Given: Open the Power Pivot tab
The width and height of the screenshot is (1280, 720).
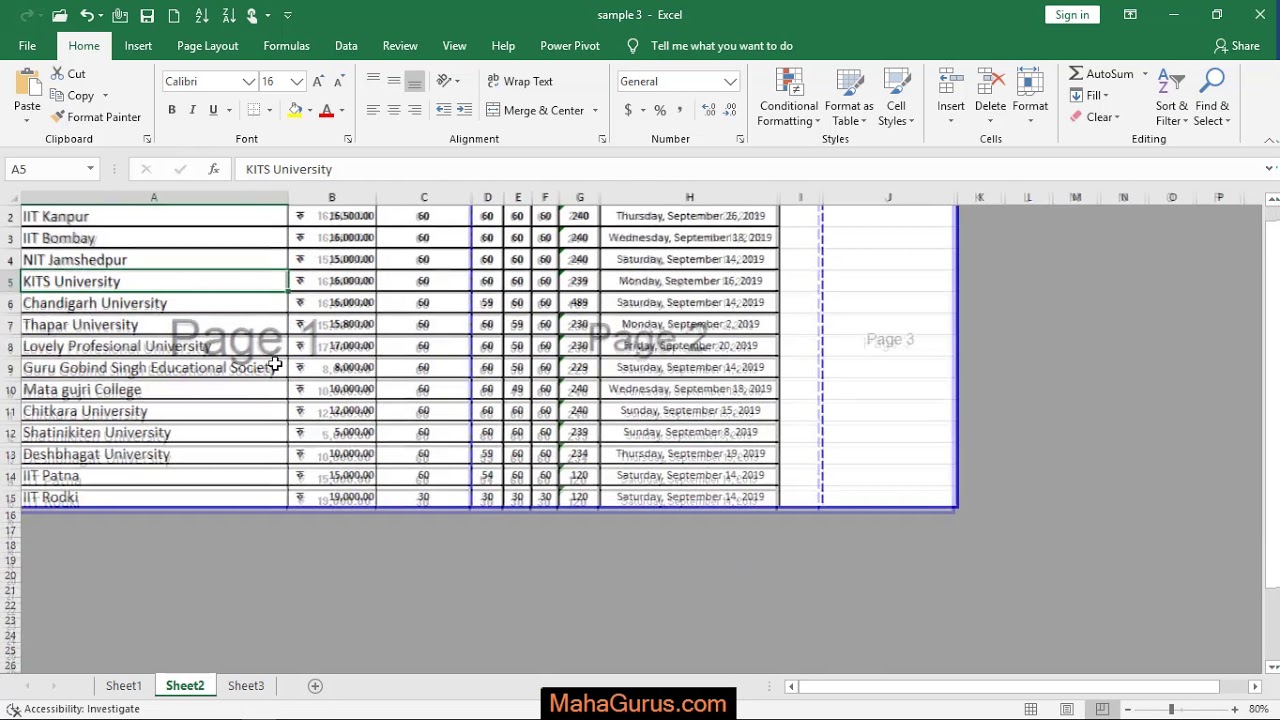Looking at the screenshot, I should (x=570, y=46).
